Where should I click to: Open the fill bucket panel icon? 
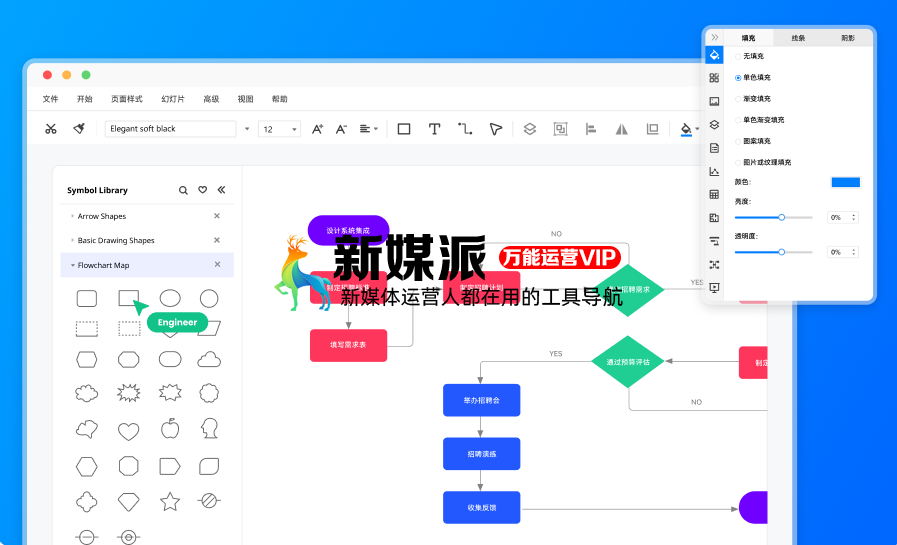tap(715, 55)
